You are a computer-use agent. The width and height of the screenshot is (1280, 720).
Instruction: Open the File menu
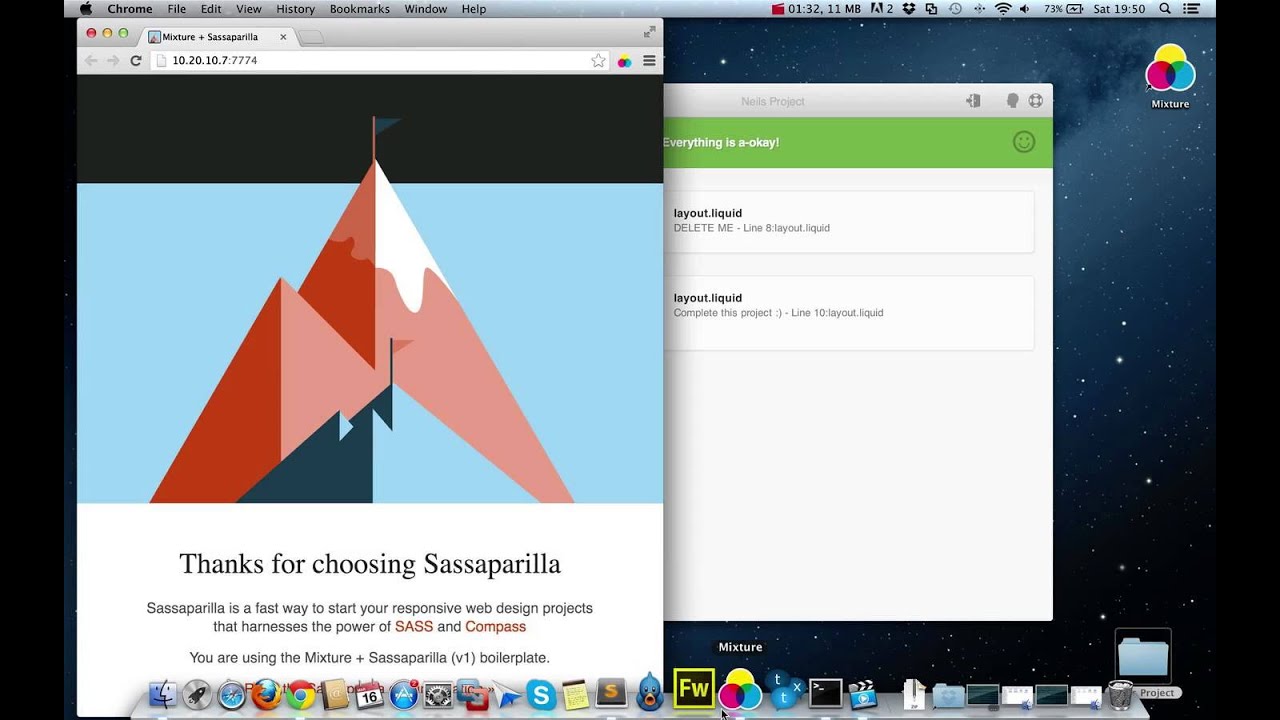click(177, 9)
